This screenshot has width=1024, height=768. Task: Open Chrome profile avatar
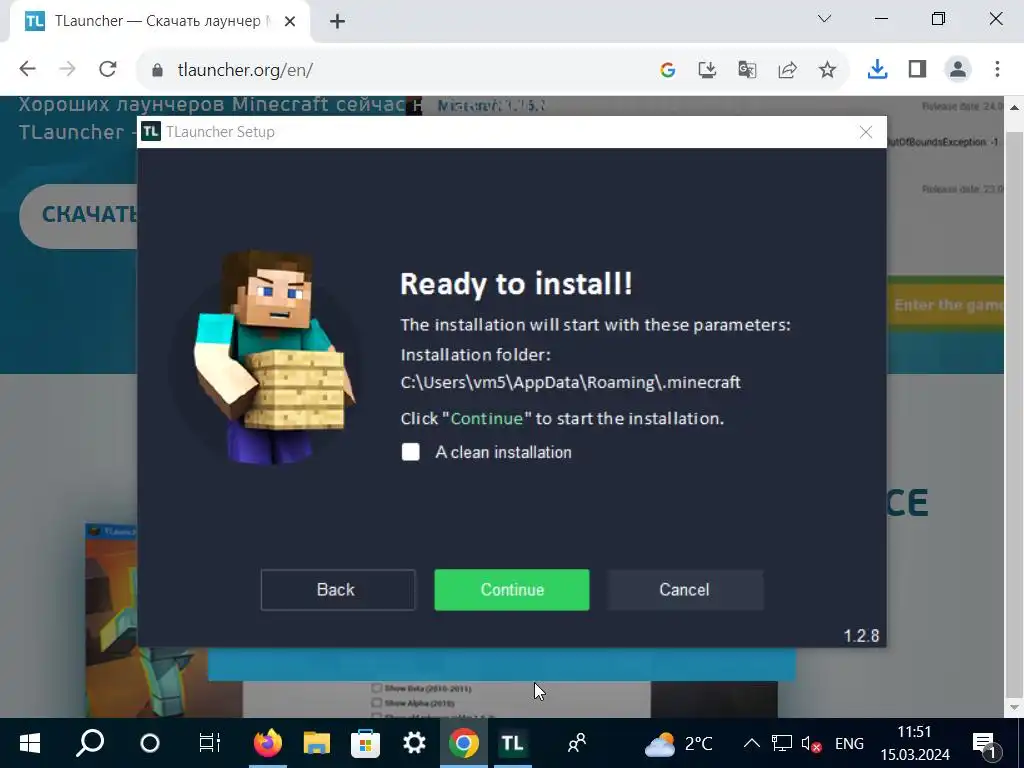[x=957, y=69]
